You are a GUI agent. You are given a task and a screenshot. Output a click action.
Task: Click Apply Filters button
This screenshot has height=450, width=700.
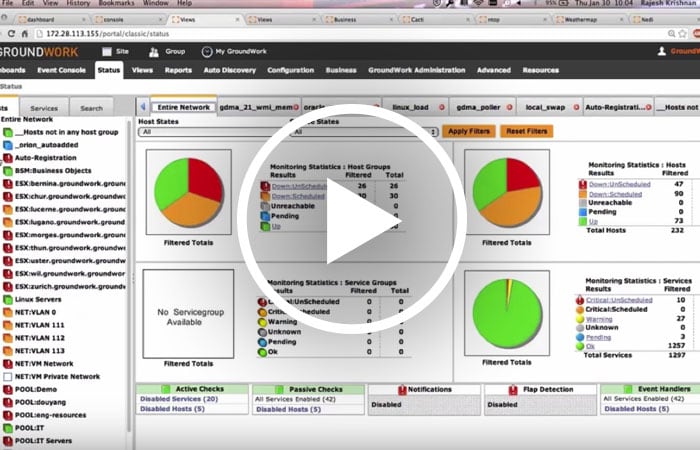point(469,131)
